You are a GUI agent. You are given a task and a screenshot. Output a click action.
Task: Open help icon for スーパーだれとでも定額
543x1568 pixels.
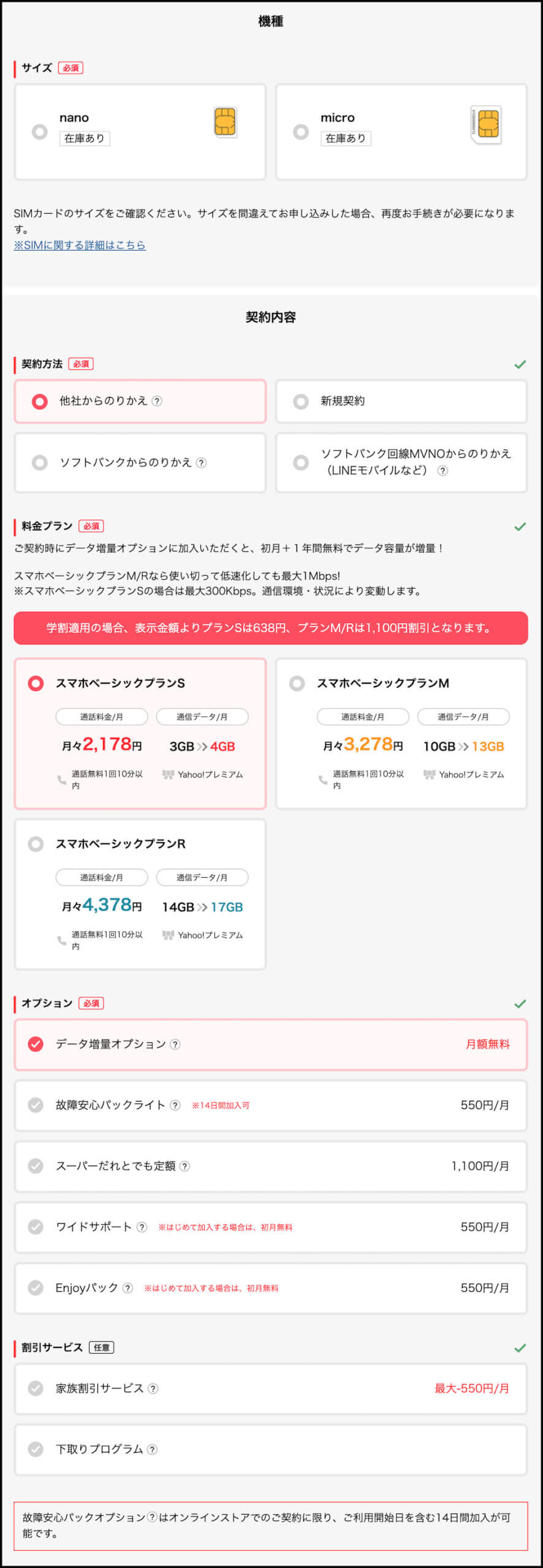pyautogui.click(x=184, y=1166)
